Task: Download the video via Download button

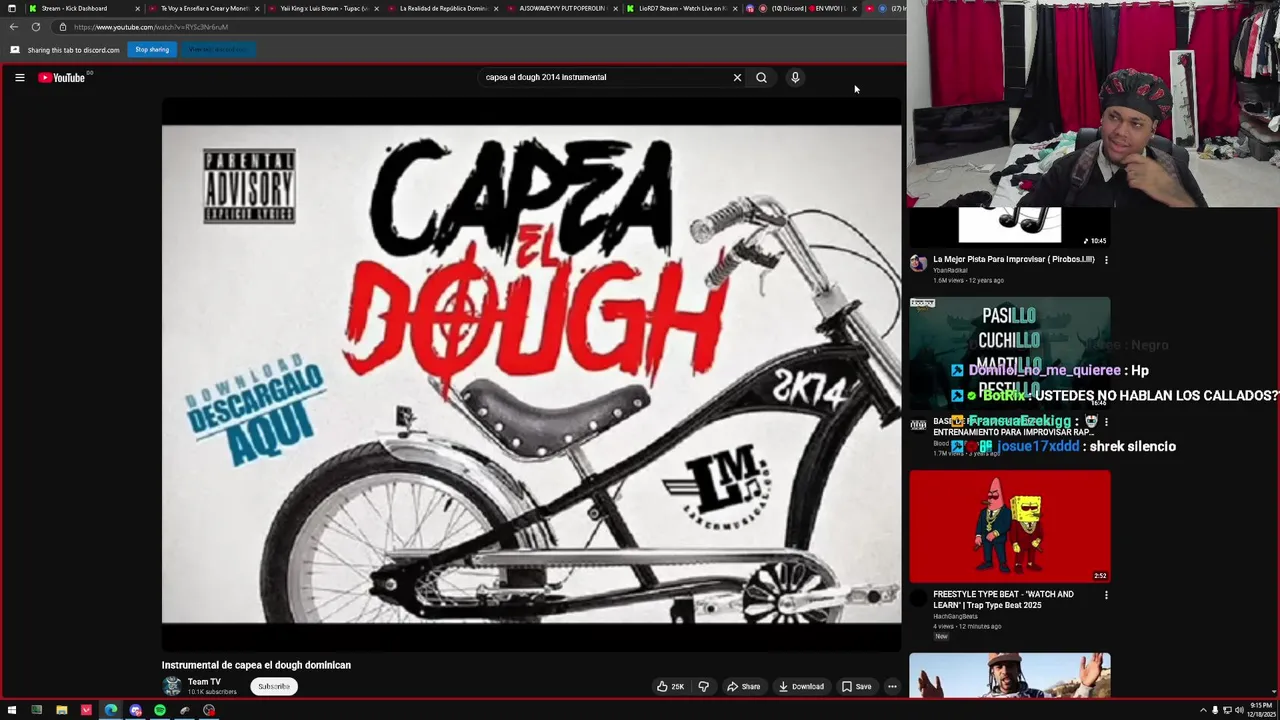Action: pyautogui.click(x=801, y=686)
